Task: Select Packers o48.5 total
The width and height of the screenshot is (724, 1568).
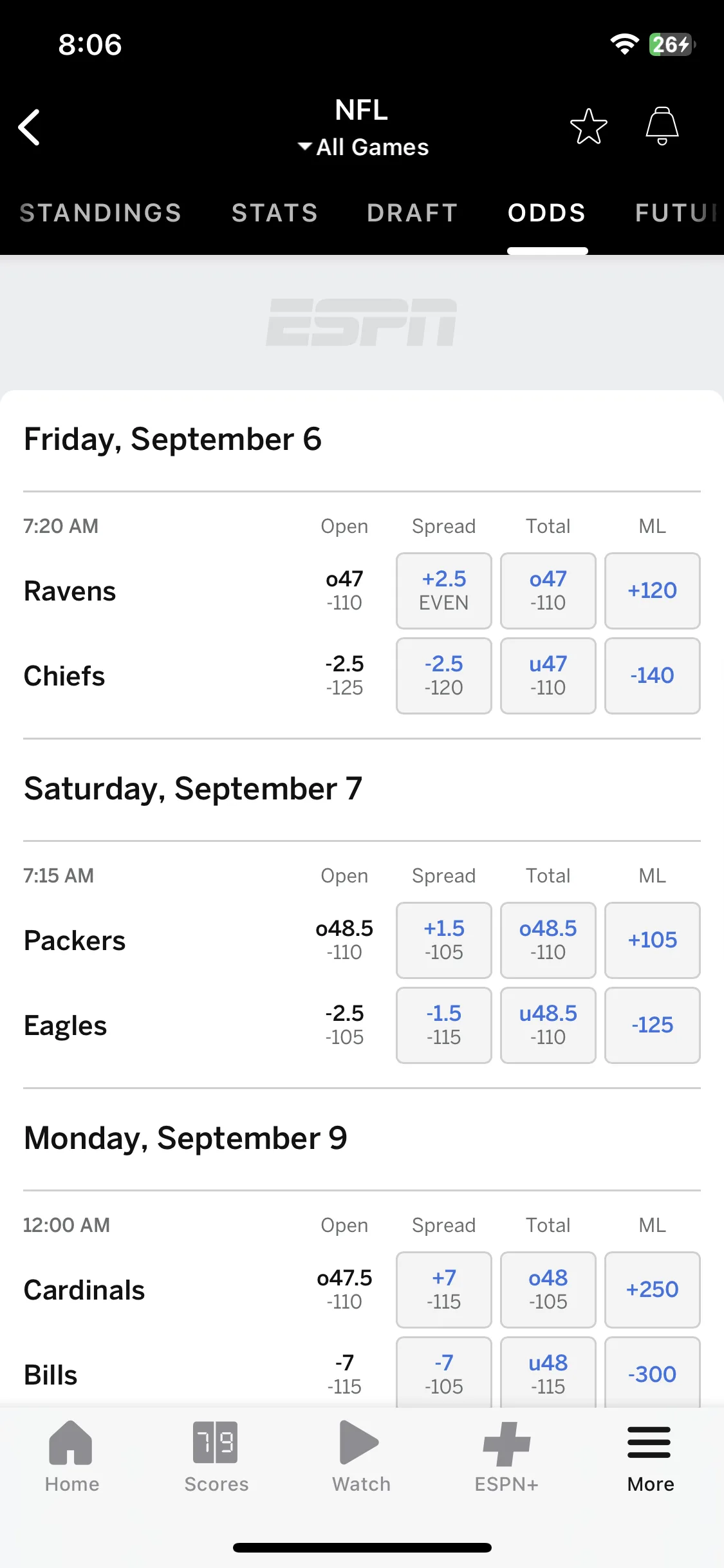Action: 548,940
